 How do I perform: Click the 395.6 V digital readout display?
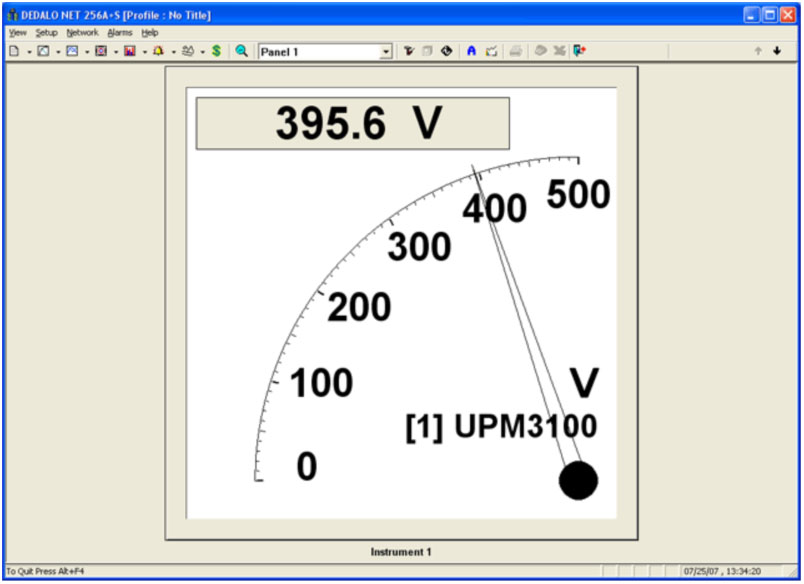click(x=352, y=123)
